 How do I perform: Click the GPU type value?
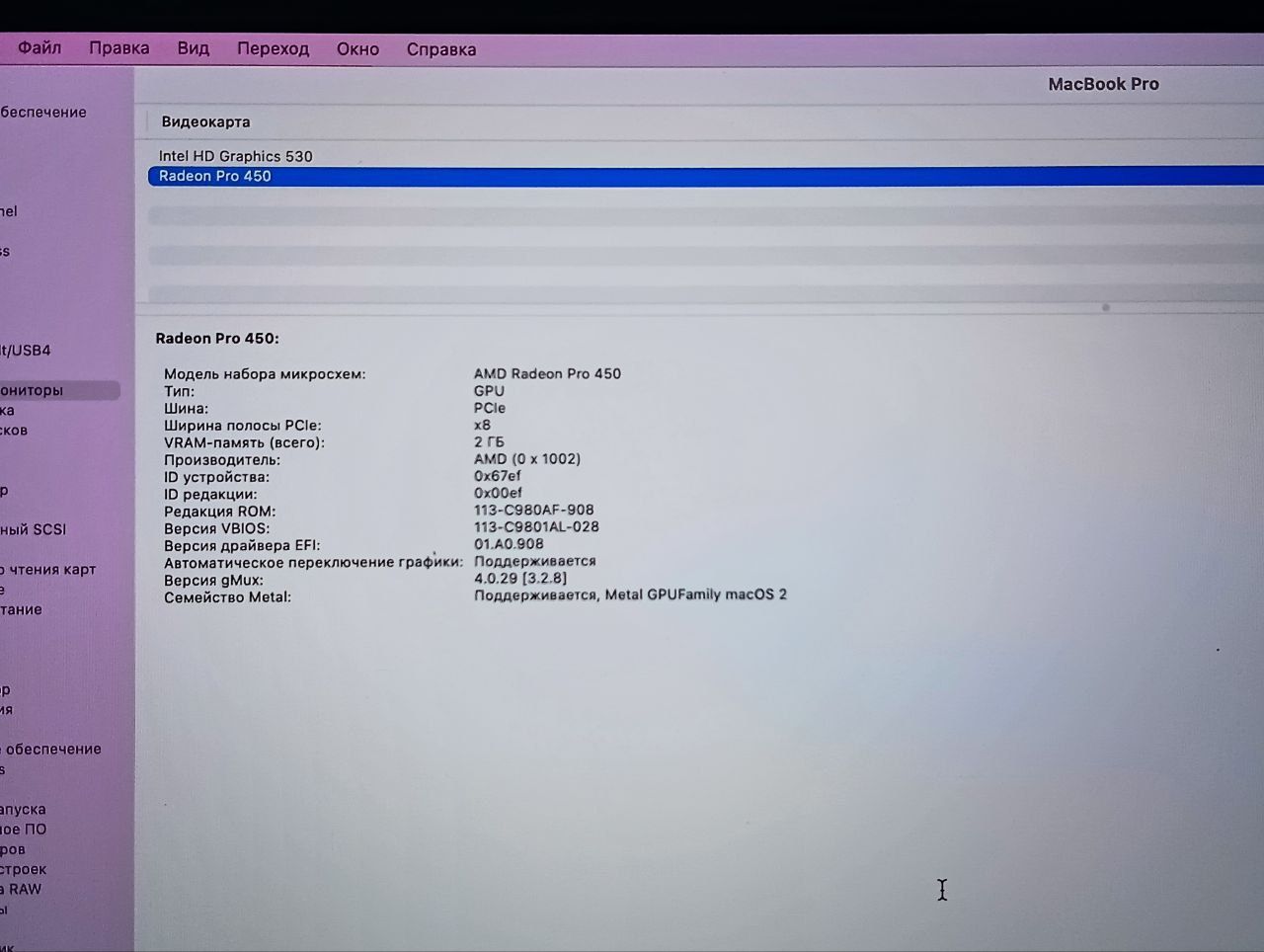(489, 390)
